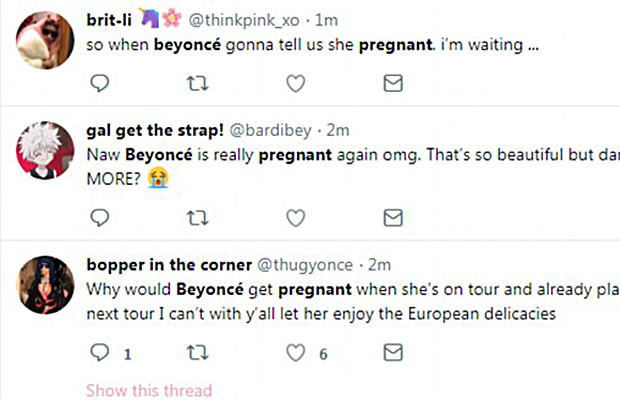Like the tweet by @bardibey
Screen dimensions: 620x400
pos(295,218)
